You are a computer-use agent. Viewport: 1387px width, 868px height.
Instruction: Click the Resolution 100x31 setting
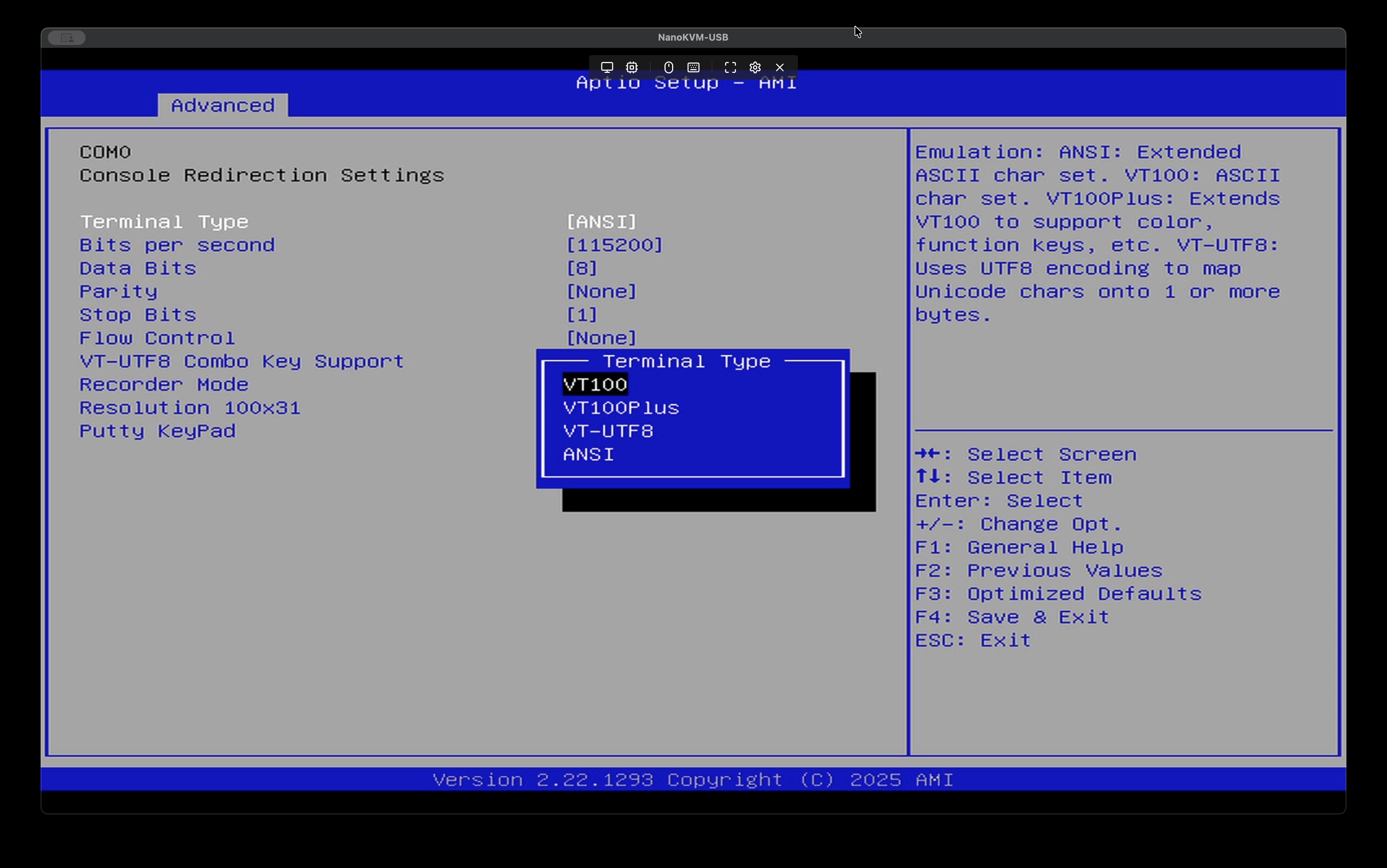[x=190, y=408]
